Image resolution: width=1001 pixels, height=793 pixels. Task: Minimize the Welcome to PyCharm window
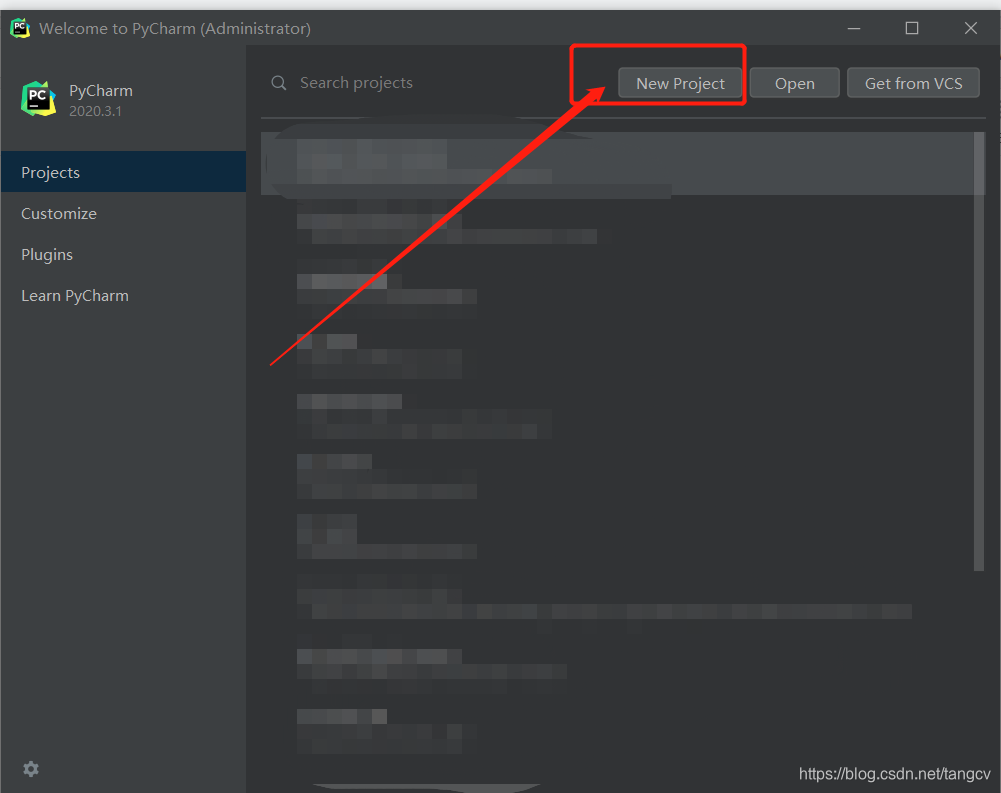854,29
